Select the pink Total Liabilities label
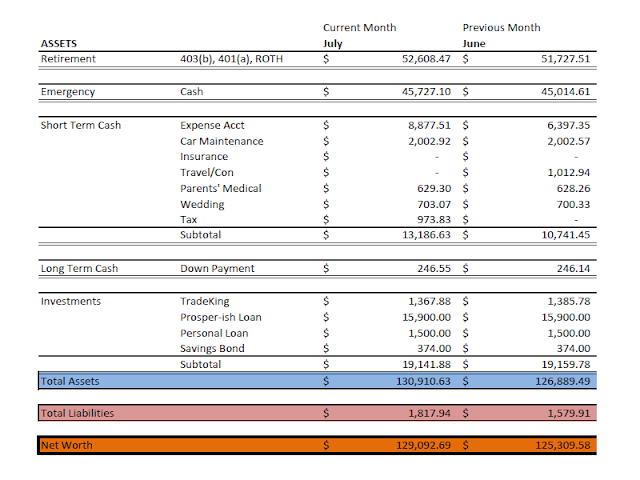640x480 pixels. (x=77, y=413)
